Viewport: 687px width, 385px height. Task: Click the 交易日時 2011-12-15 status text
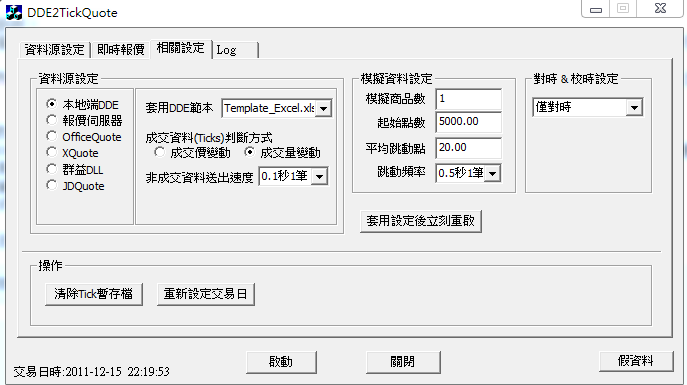click(x=92, y=372)
